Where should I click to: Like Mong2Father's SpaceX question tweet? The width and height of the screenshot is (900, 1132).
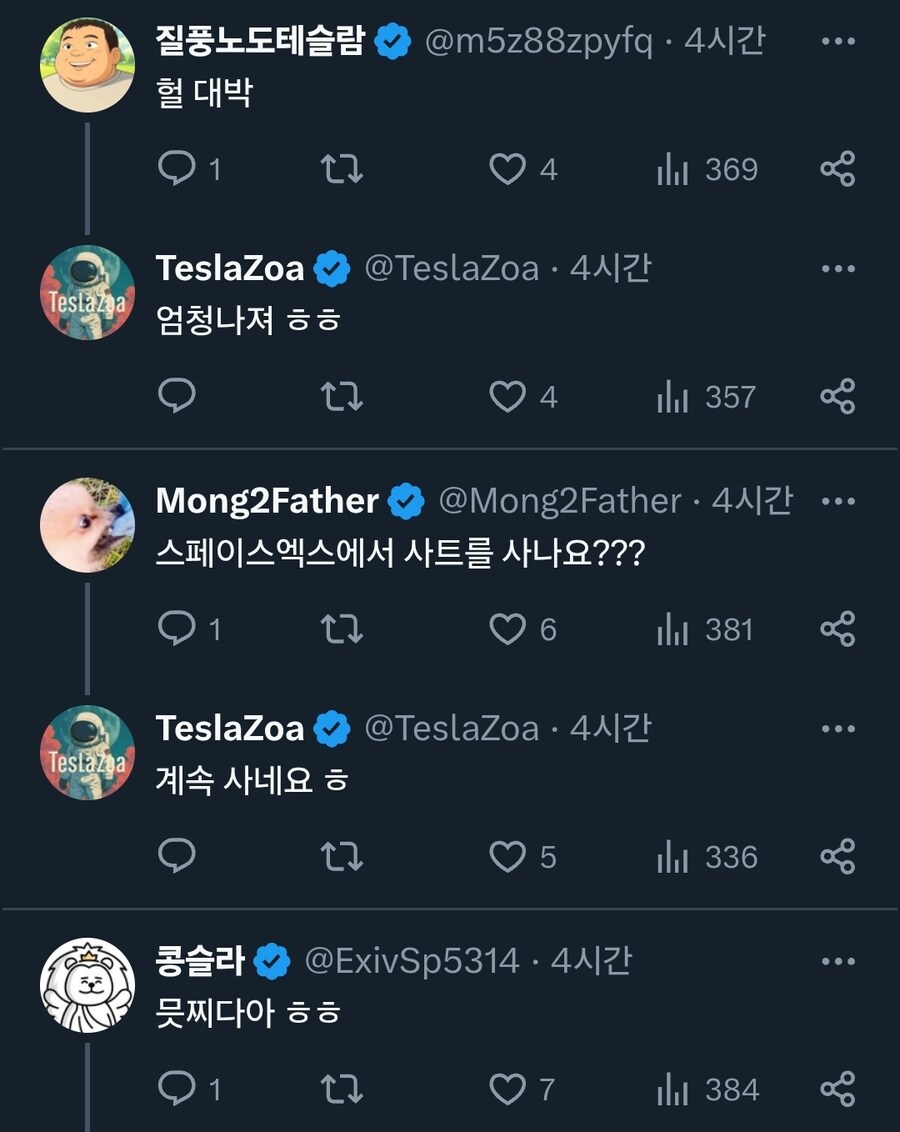click(x=508, y=629)
